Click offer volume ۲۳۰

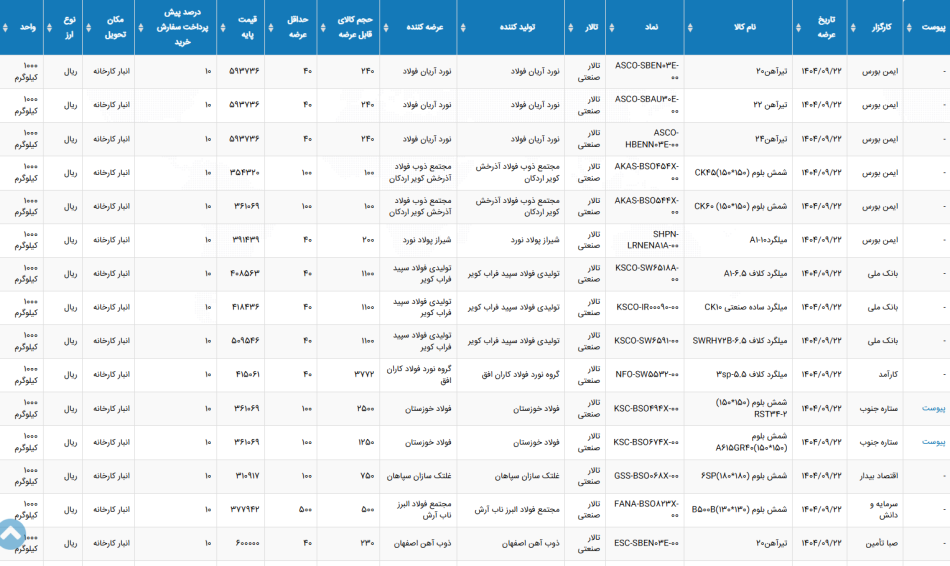pyautogui.click(x=368, y=543)
